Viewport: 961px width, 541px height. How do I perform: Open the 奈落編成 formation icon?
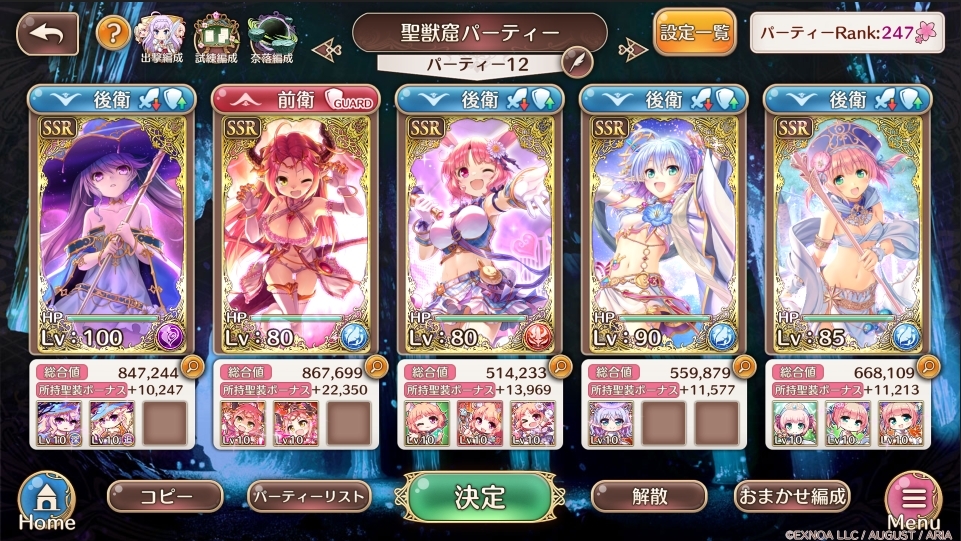pyautogui.click(x=272, y=39)
